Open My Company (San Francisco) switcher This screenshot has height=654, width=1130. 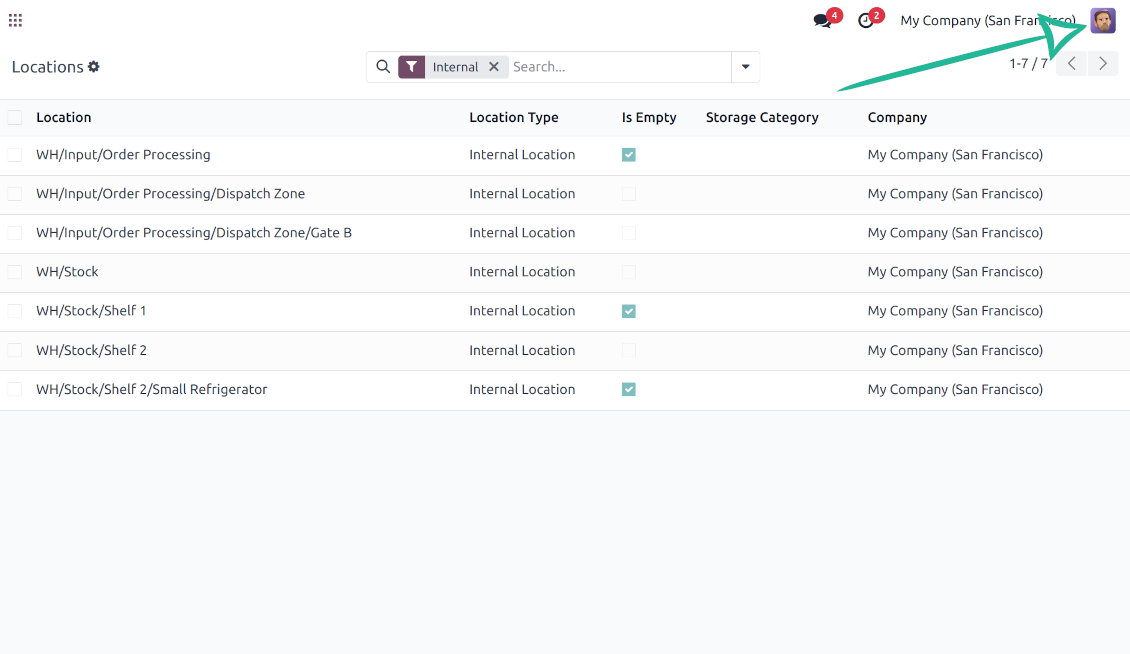(987, 21)
